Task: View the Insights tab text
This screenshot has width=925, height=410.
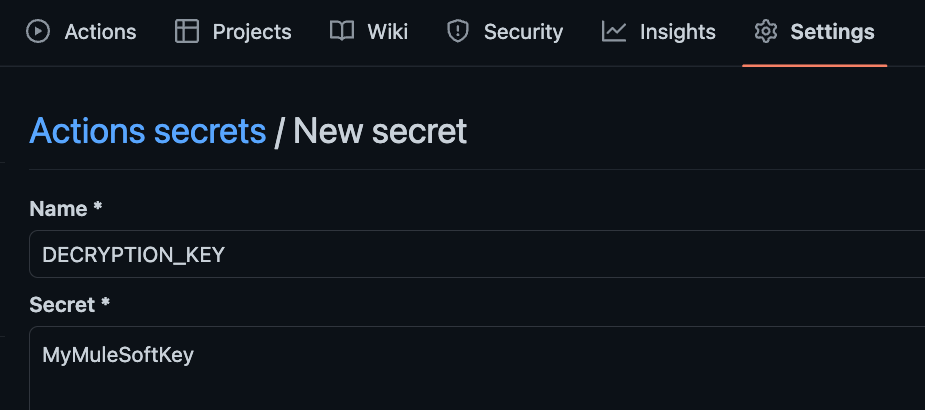Action: tap(677, 32)
